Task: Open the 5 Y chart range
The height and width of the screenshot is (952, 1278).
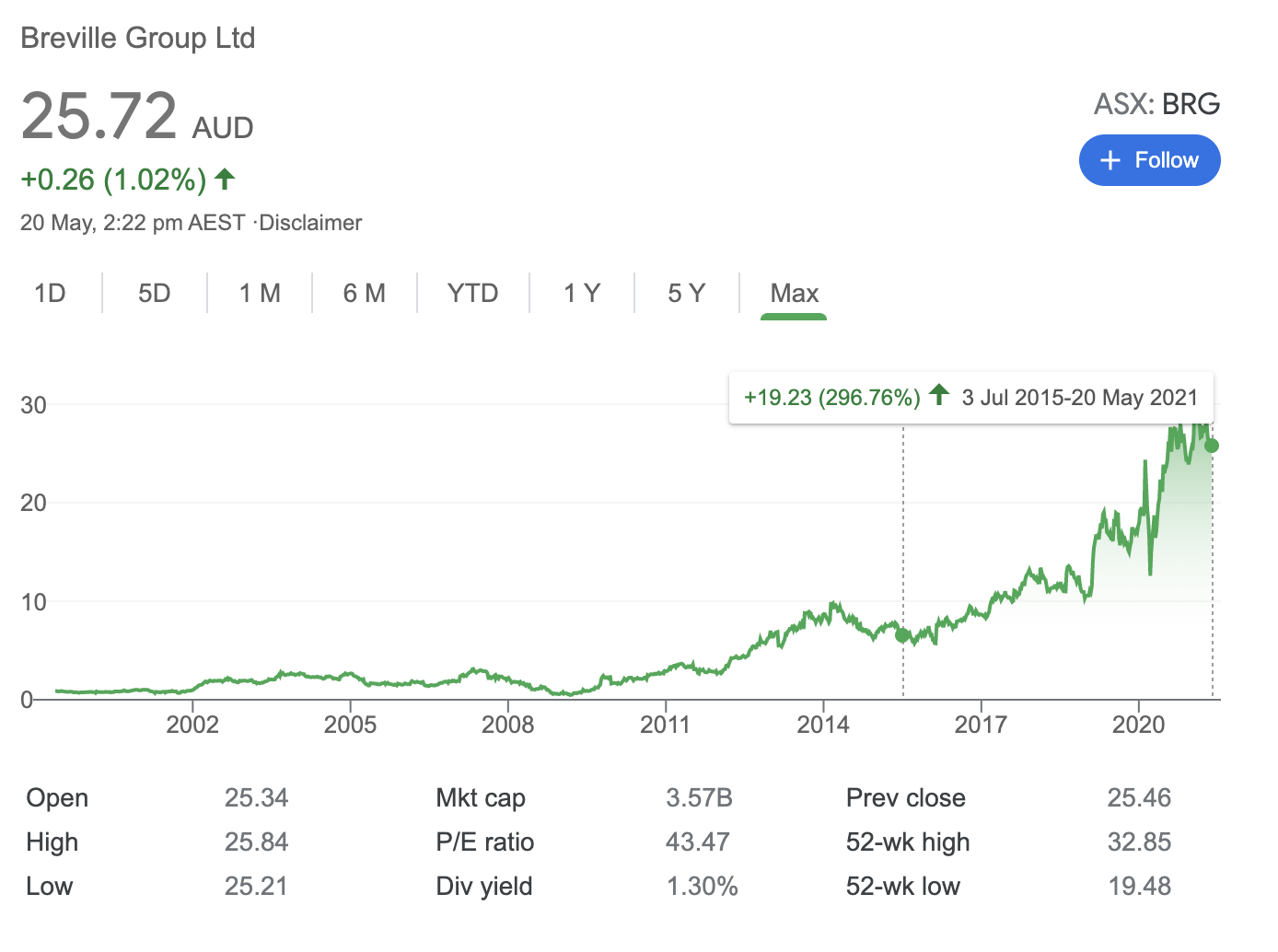Action: click(x=687, y=294)
